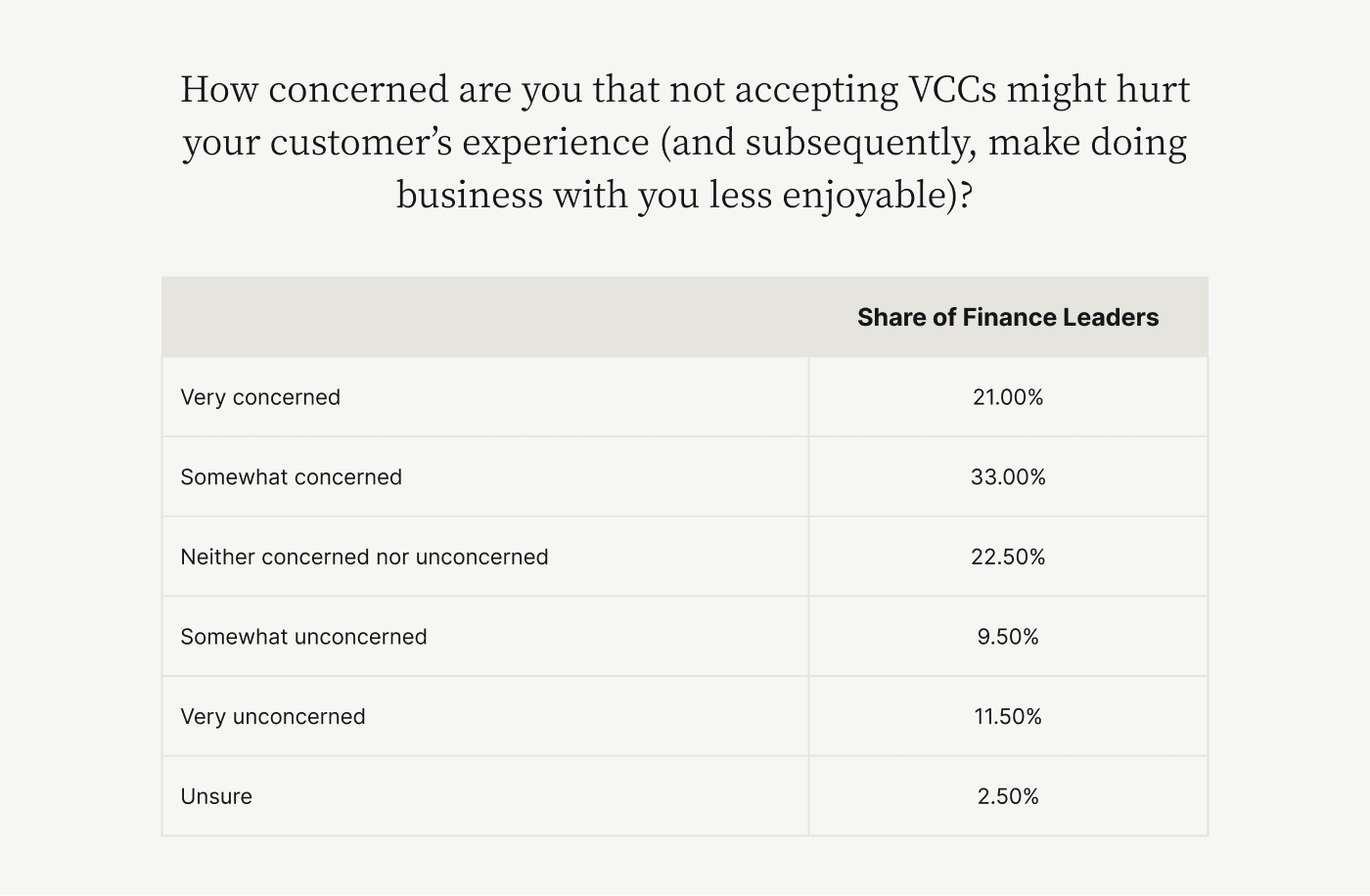Click the 21.00% value cell
The width and height of the screenshot is (1370, 896).
pos(1007,397)
